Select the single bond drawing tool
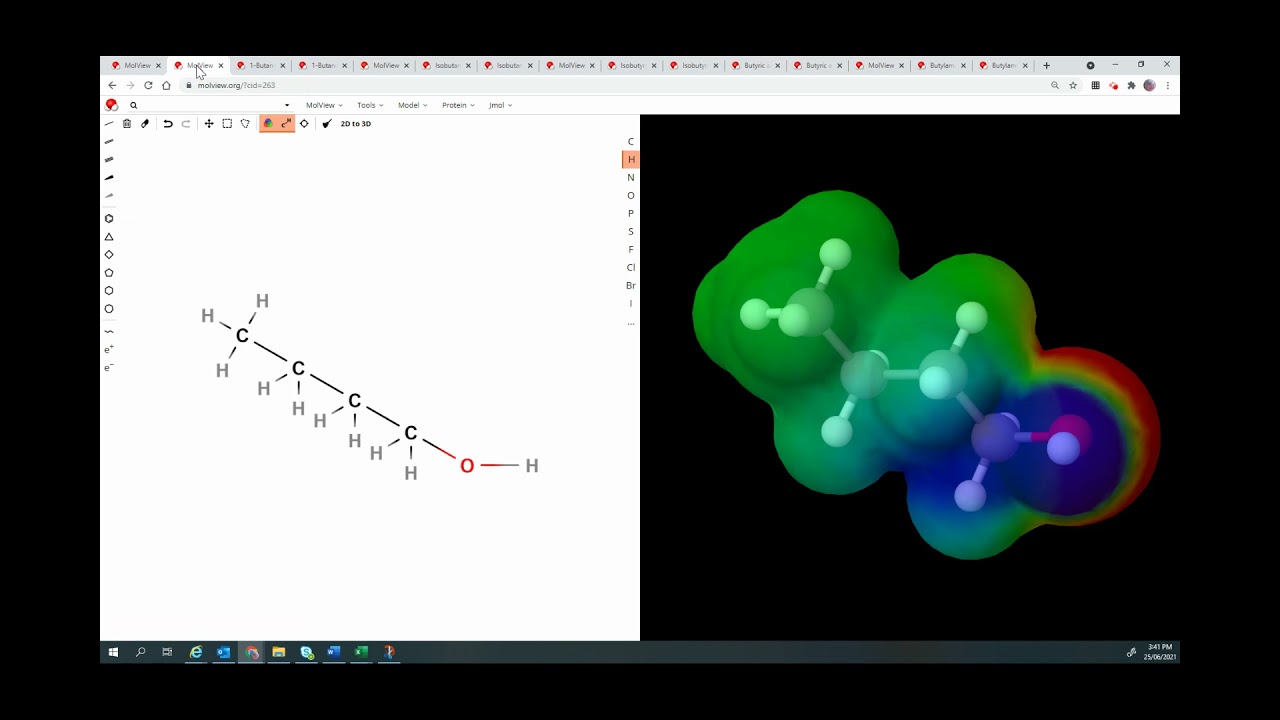The height and width of the screenshot is (720, 1280). [109, 123]
